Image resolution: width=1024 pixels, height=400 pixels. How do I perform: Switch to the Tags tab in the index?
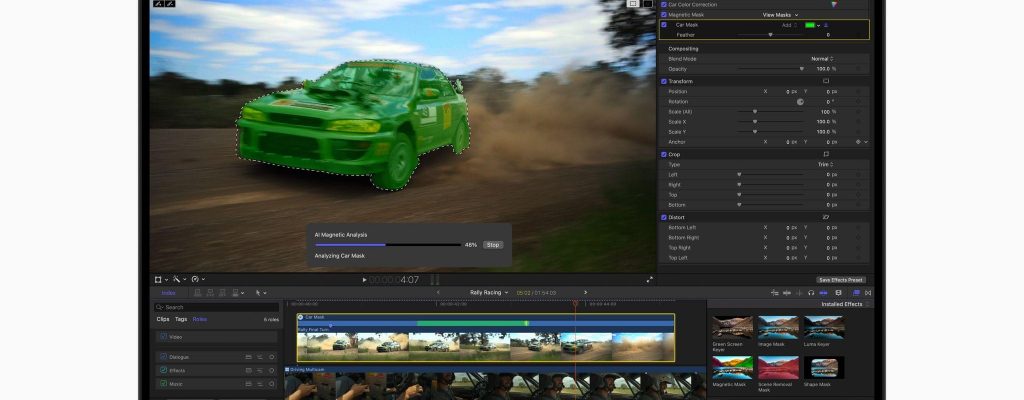pyautogui.click(x=181, y=319)
